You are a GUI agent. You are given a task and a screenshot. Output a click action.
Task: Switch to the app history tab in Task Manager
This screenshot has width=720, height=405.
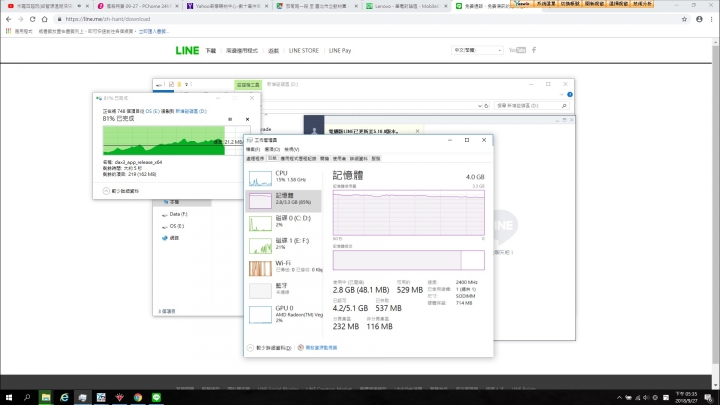pyautogui.click(x=298, y=158)
